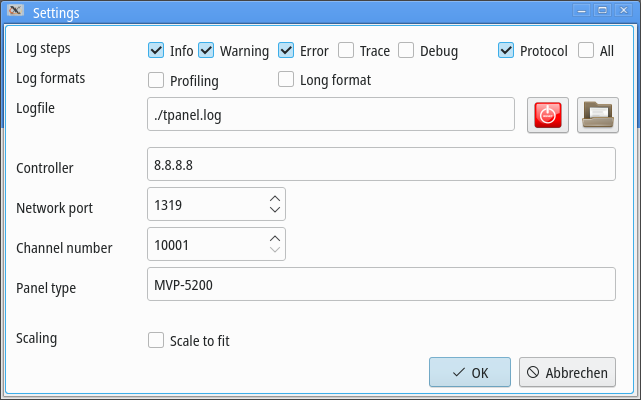
Task: Click into the Controller address field
Action: [381, 164]
